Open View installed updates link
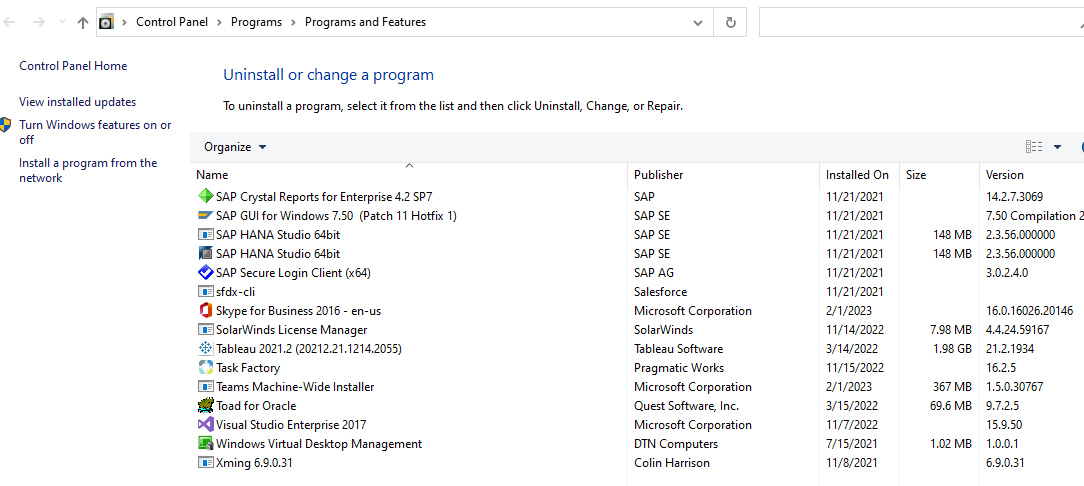The height and width of the screenshot is (486, 1084). (77, 102)
